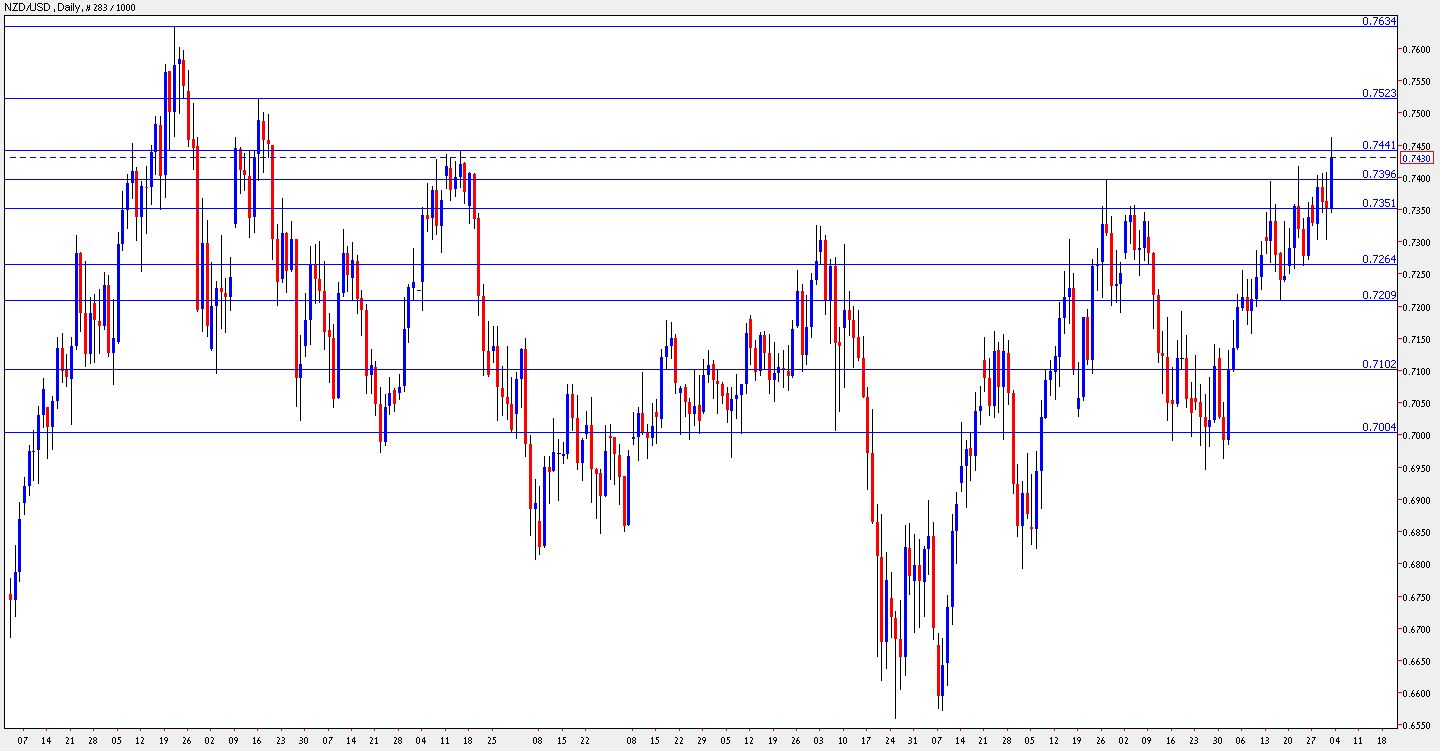Click the 0.7050 price axis tick
The image size is (1440, 751).
click(x=1417, y=404)
